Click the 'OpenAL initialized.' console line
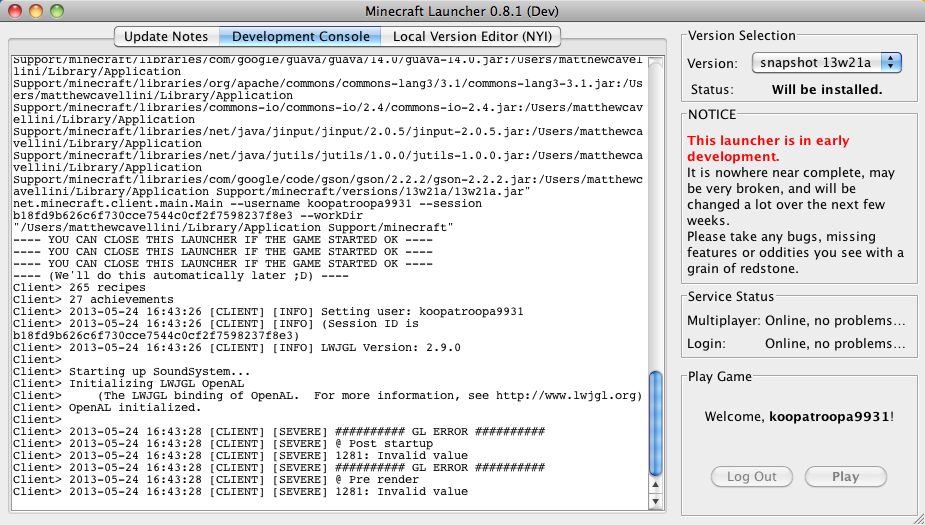Viewport: 925px width, 525px height. [x=107, y=408]
